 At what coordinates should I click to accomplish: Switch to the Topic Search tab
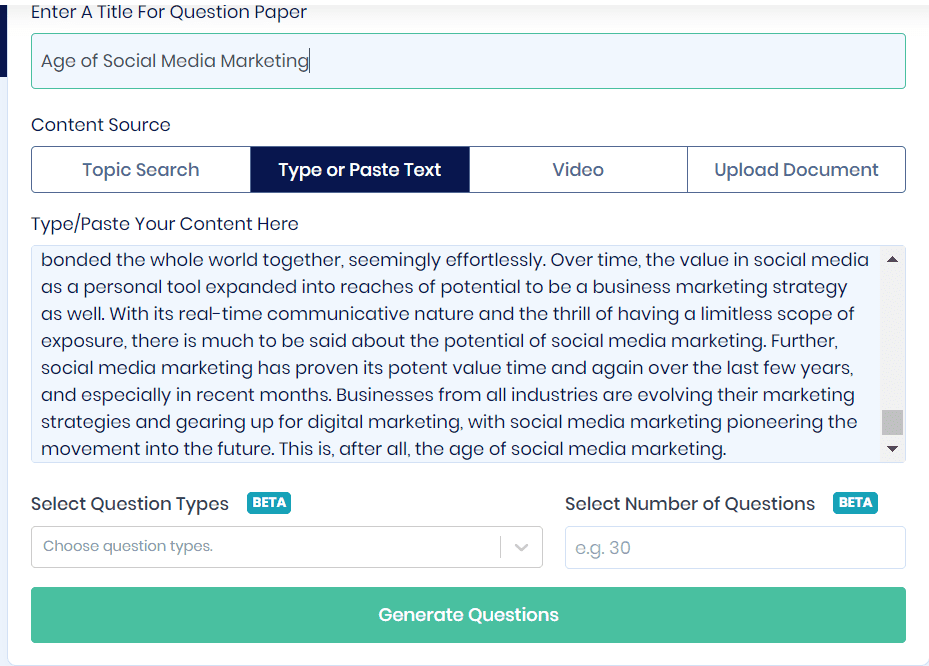pyautogui.click(x=141, y=170)
